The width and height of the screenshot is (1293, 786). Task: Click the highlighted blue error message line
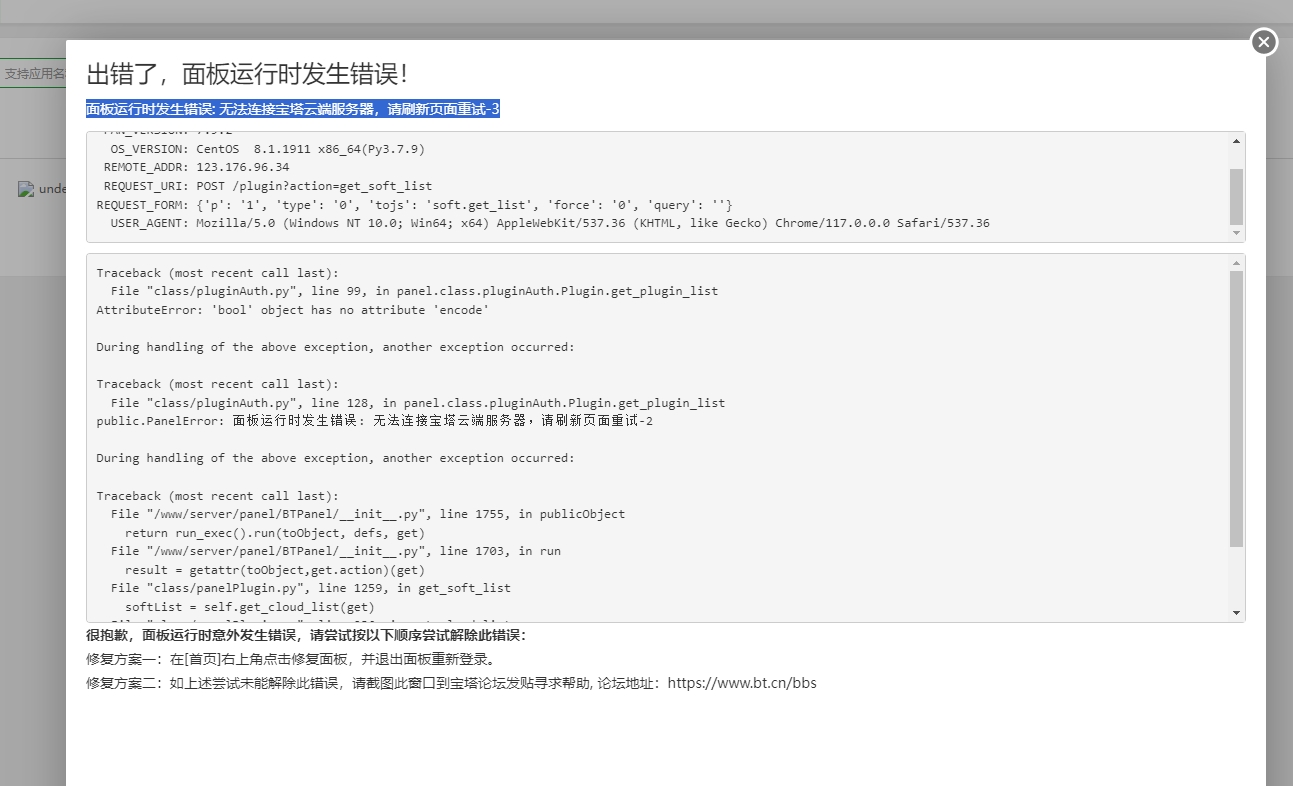(x=293, y=109)
